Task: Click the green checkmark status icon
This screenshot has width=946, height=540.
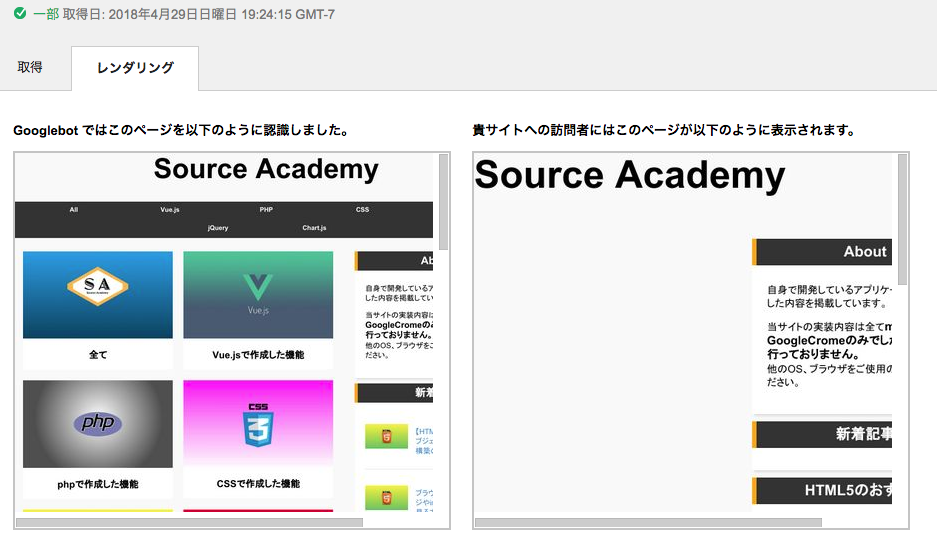Action: point(20,13)
